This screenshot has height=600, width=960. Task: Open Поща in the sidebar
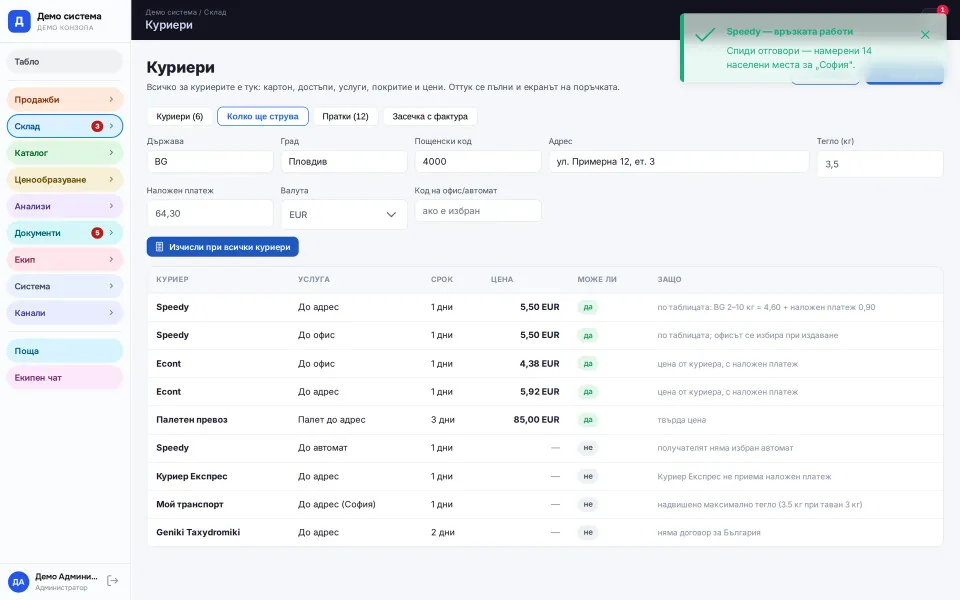click(65, 351)
